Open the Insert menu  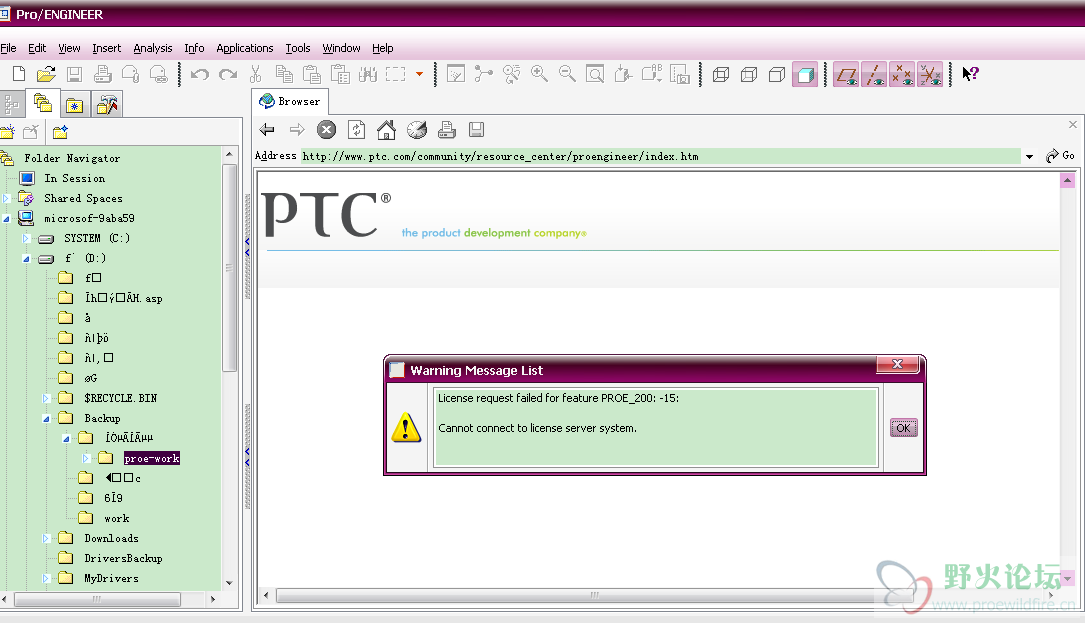[107, 48]
